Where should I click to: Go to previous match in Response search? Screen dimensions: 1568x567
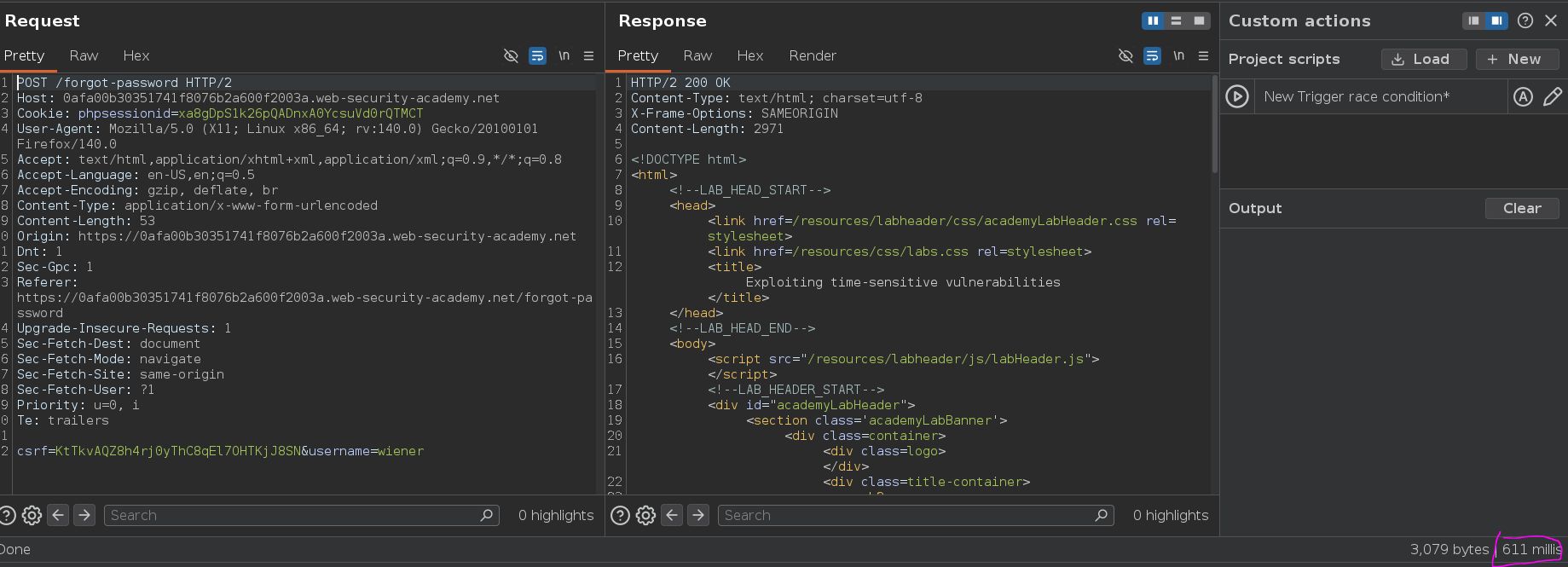click(x=672, y=515)
